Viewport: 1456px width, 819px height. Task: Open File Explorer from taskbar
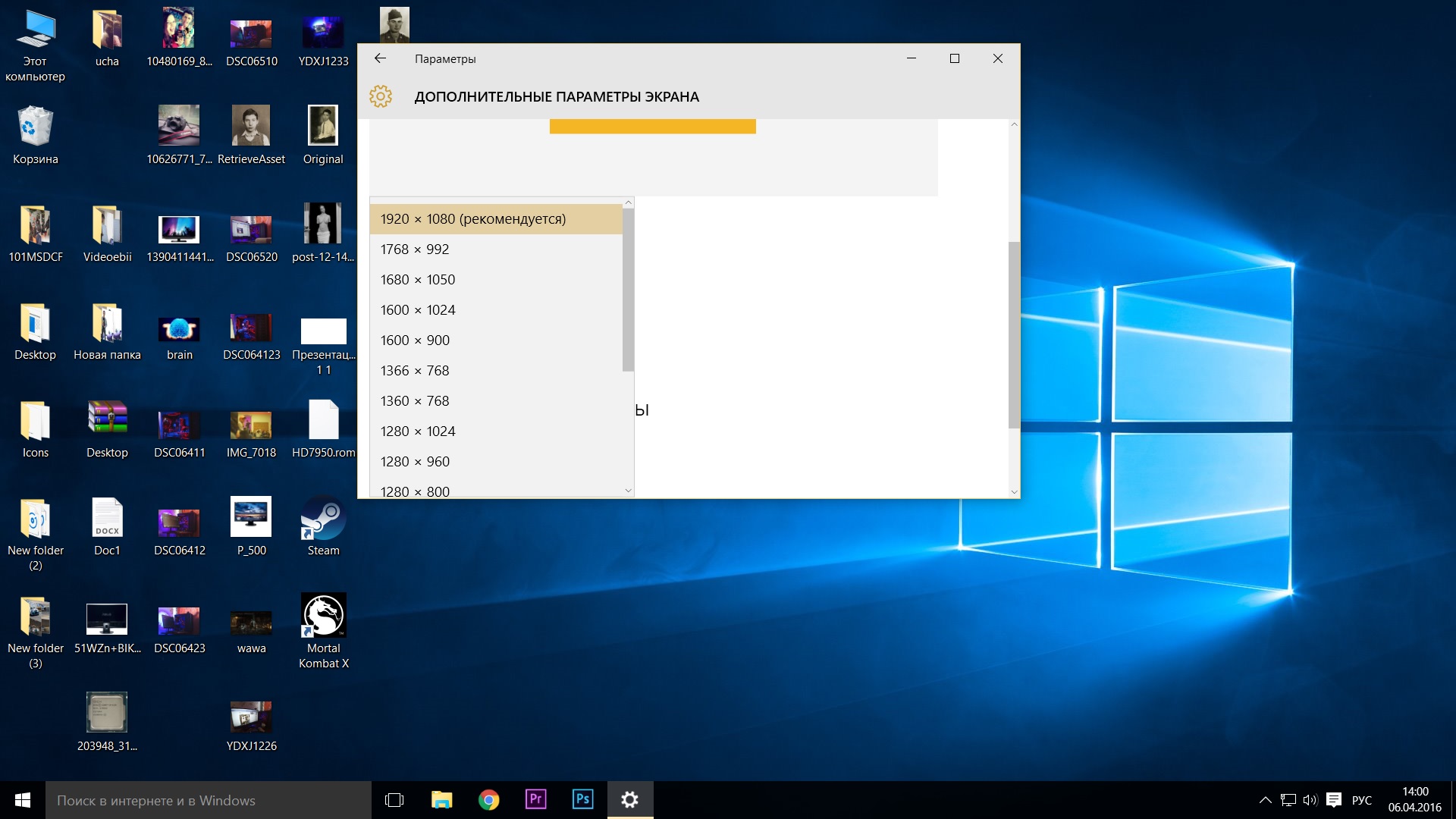click(441, 799)
